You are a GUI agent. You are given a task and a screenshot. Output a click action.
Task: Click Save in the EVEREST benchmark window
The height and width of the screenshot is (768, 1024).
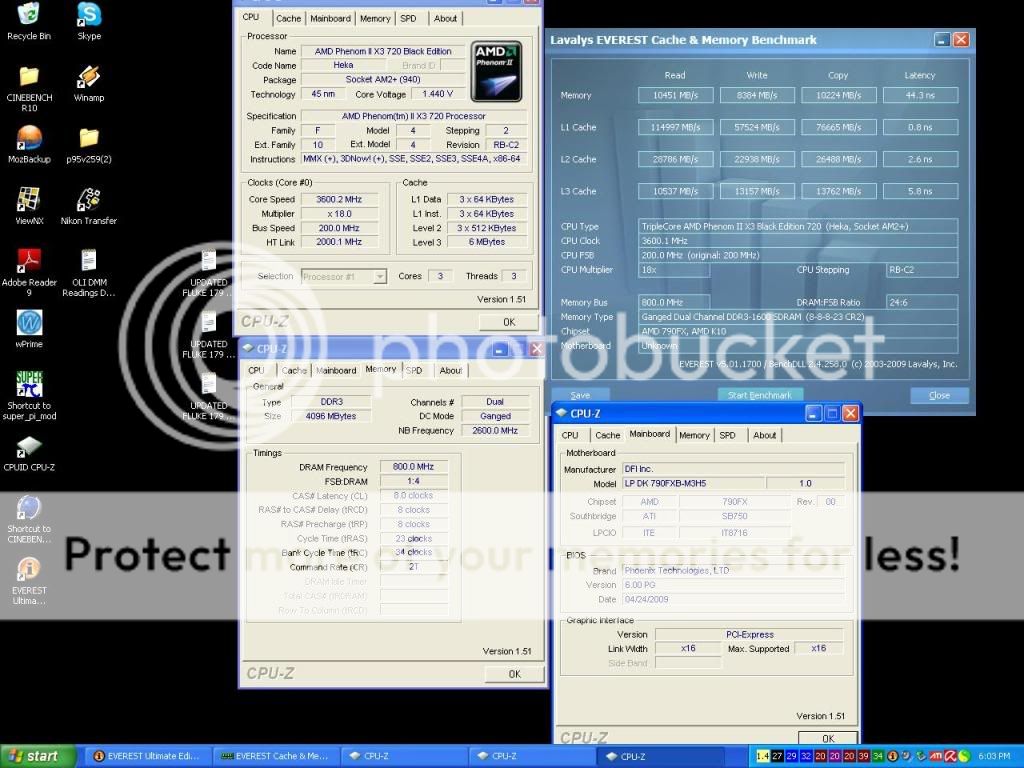pos(580,395)
